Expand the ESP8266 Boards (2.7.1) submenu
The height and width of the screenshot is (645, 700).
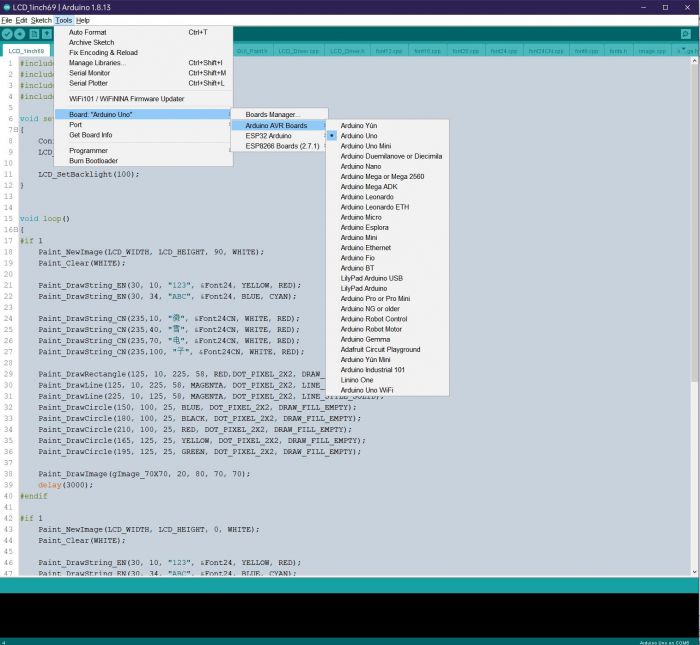pyautogui.click(x=279, y=146)
